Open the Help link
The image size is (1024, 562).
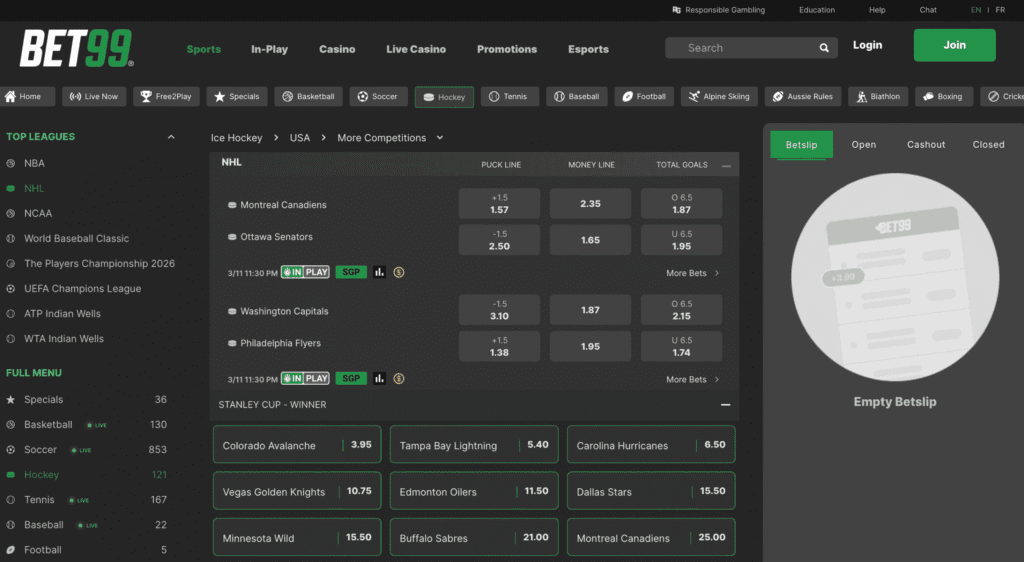[x=877, y=10]
